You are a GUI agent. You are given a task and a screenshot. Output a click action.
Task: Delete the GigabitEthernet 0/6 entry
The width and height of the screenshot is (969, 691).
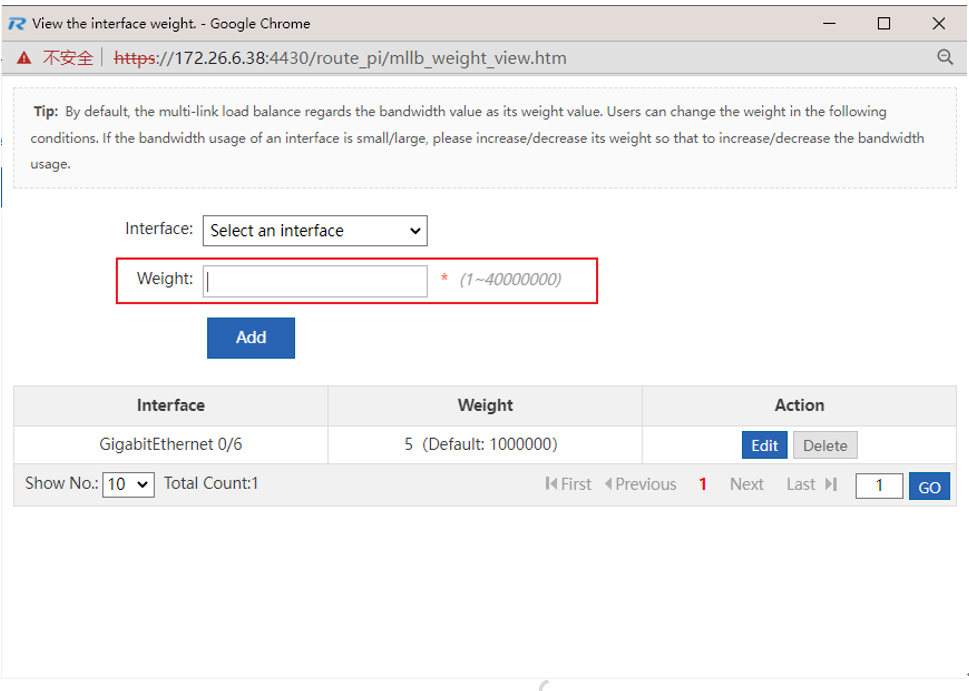[x=825, y=445]
